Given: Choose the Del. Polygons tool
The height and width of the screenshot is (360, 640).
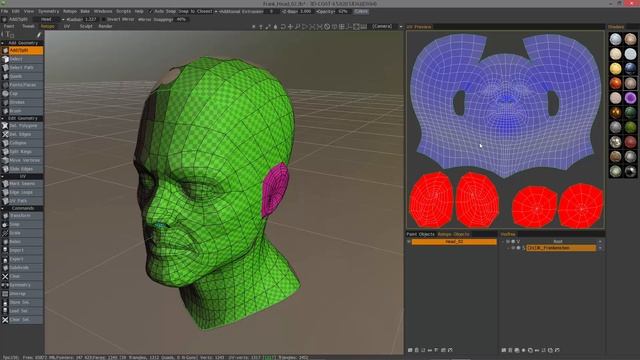Looking at the screenshot, I should tap(22, 126).
